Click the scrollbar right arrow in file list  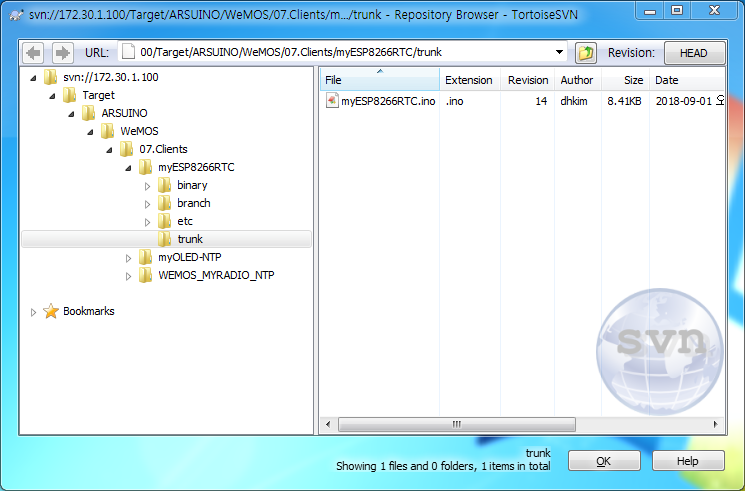pyautogui.click(x=716, y=424)
